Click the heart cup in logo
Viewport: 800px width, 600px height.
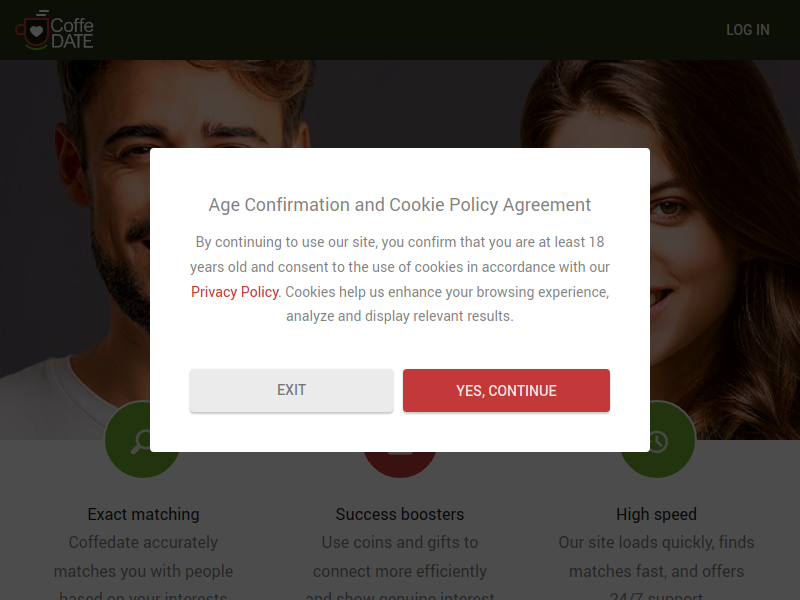click(33, 32)
